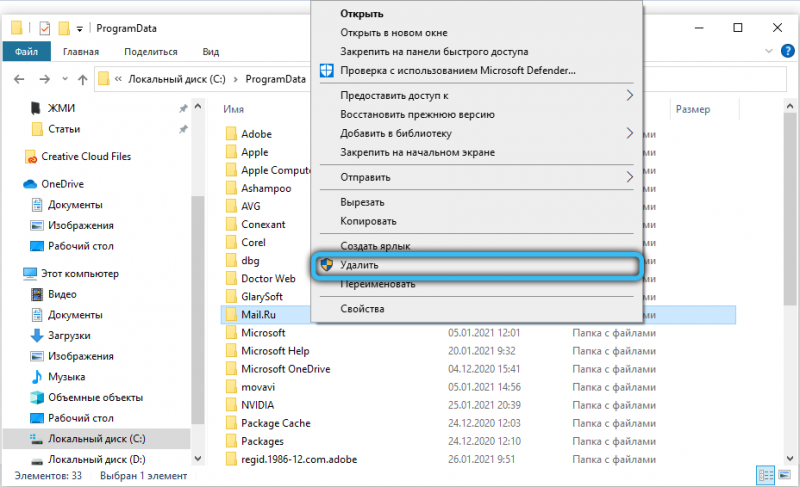The image size is (800, 487).
Task: Select the Package Cache folder
Action: [x=276, y=423]
